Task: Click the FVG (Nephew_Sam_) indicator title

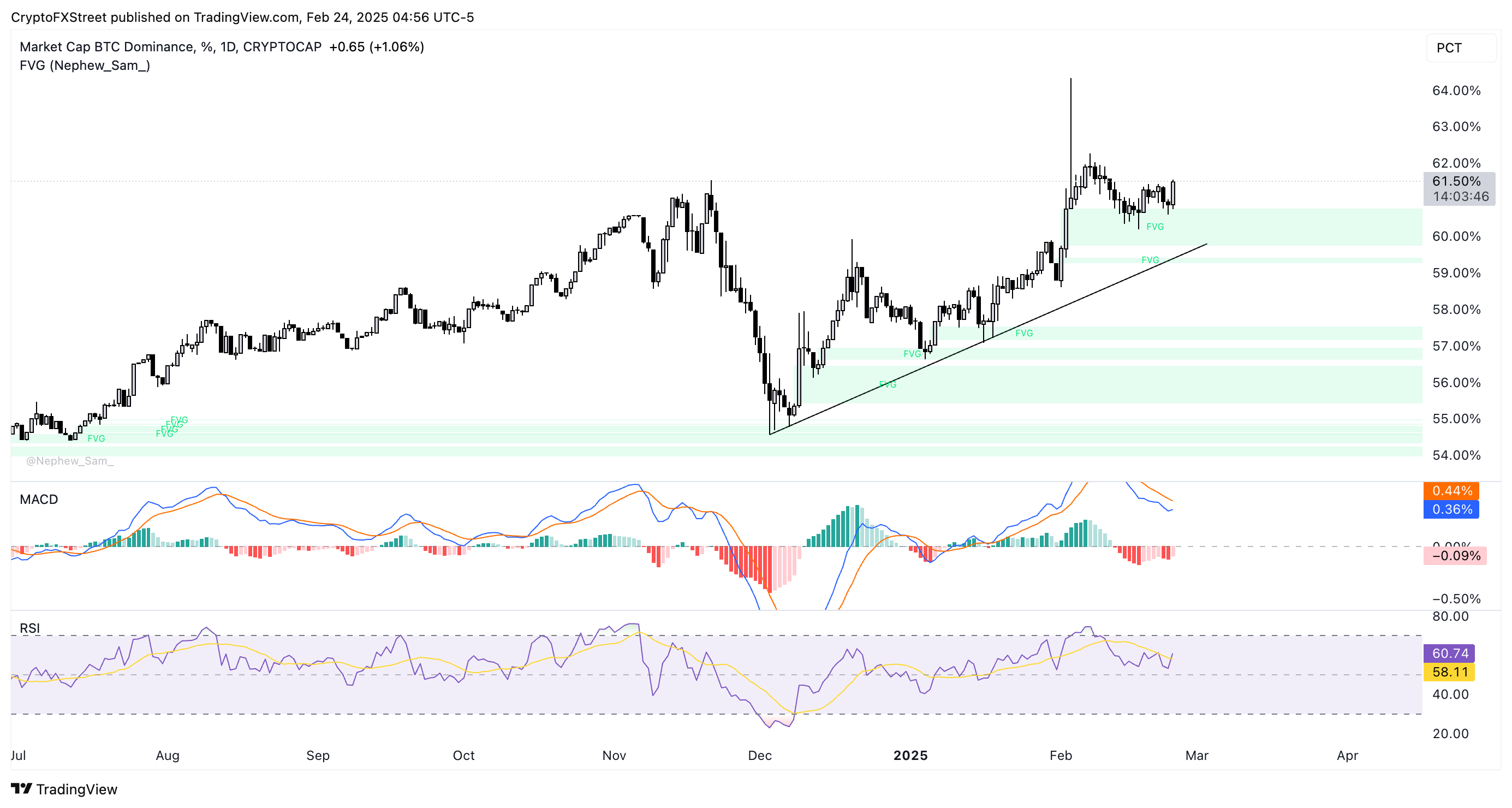Action: pos(85,65)
